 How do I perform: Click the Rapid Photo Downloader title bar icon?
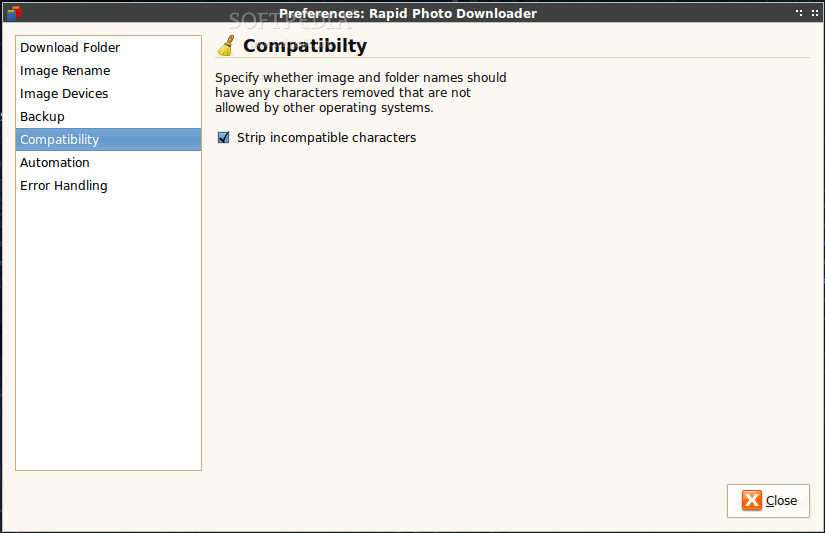coord(14,12)
